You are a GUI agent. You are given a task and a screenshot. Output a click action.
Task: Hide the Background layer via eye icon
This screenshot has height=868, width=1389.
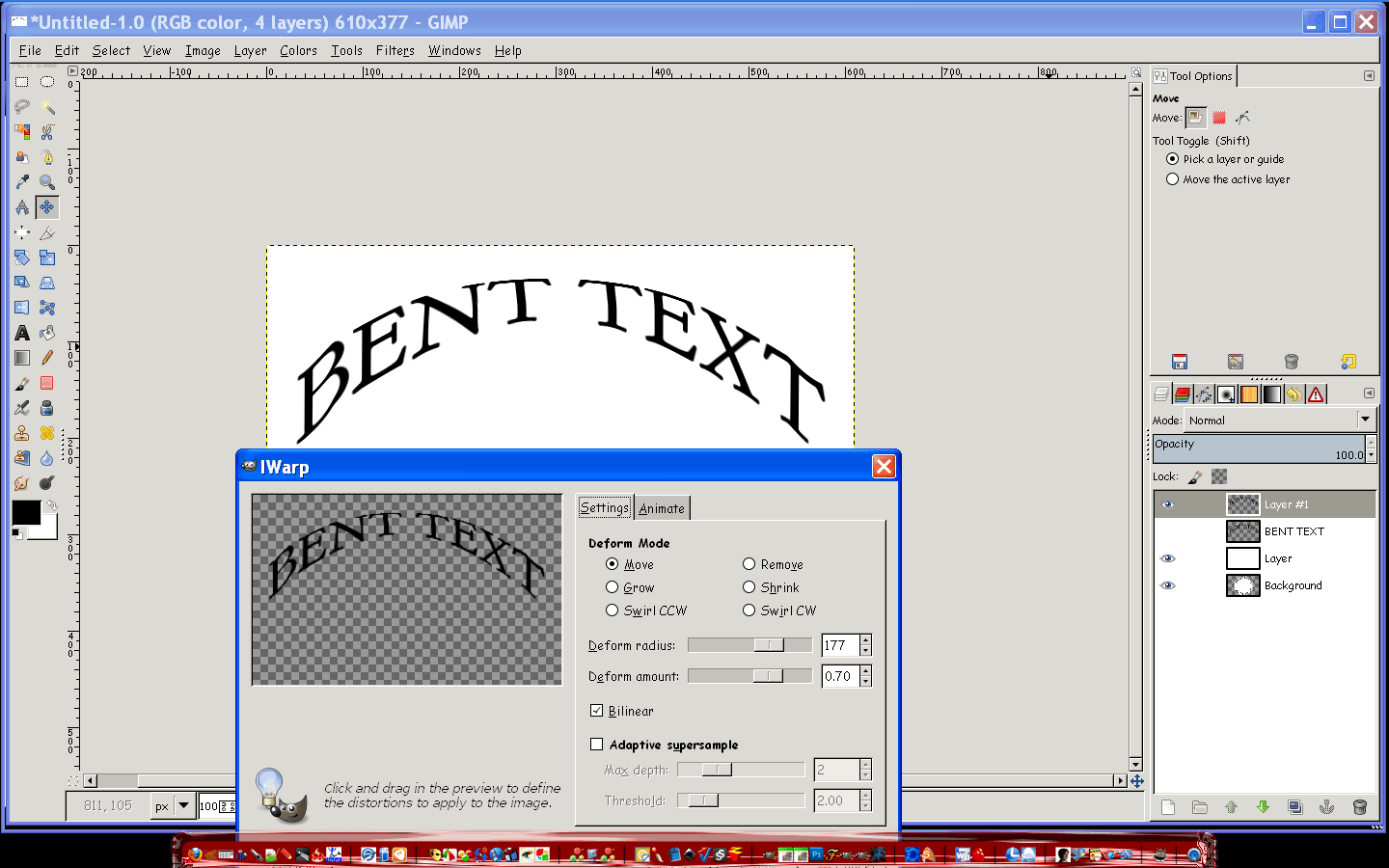tap(1167, 585)
